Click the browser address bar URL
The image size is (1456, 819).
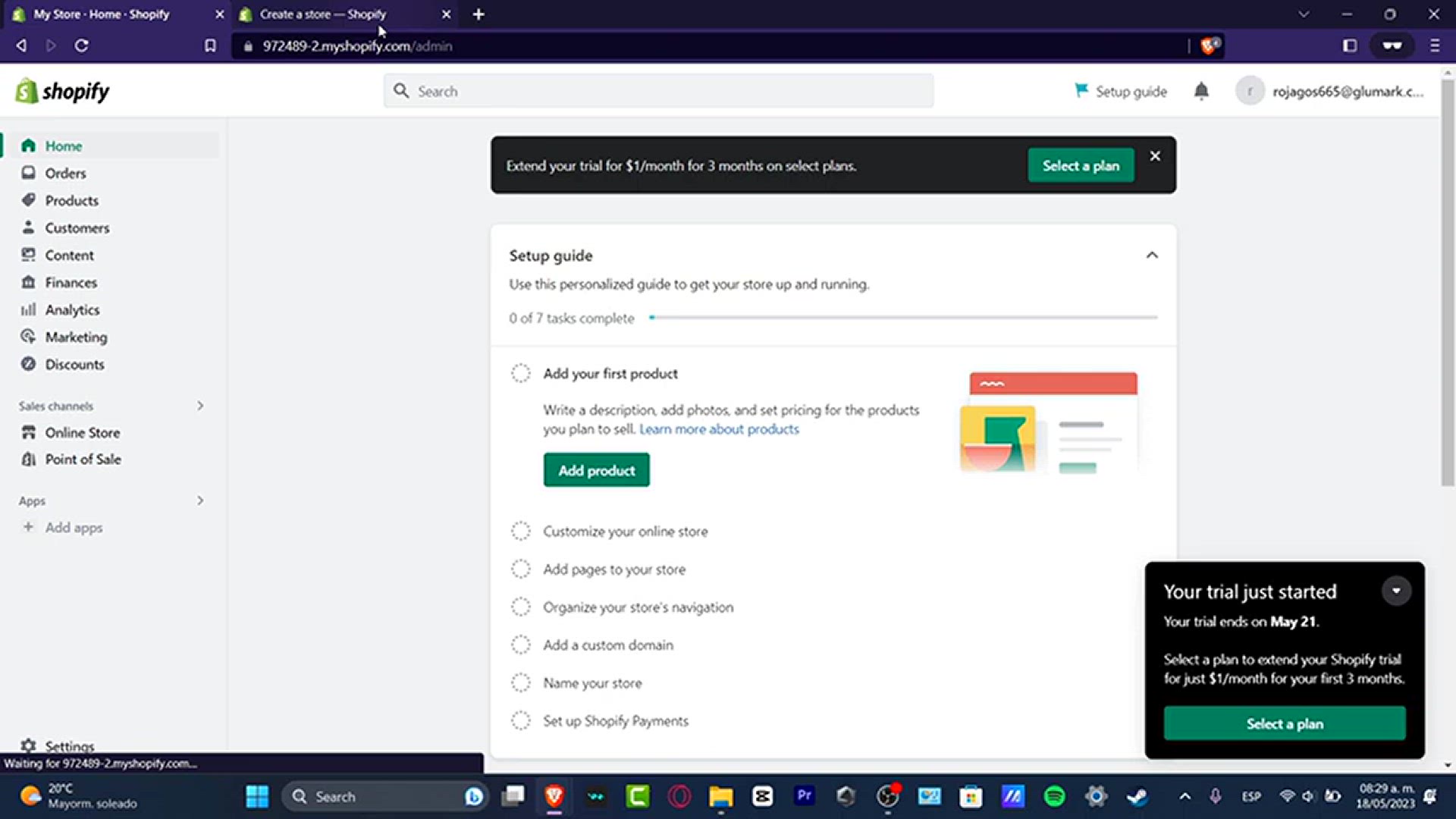tap(357, 46)
